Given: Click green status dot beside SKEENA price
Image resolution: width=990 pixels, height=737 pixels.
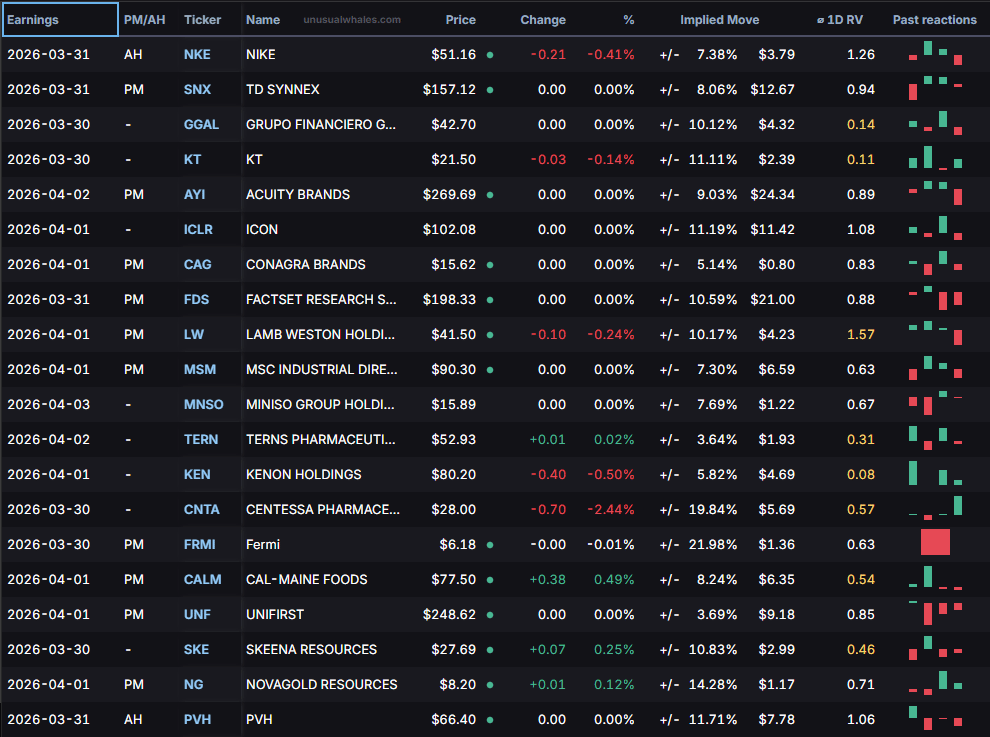Looking at the screenshot, I should (x=490, y=650).
